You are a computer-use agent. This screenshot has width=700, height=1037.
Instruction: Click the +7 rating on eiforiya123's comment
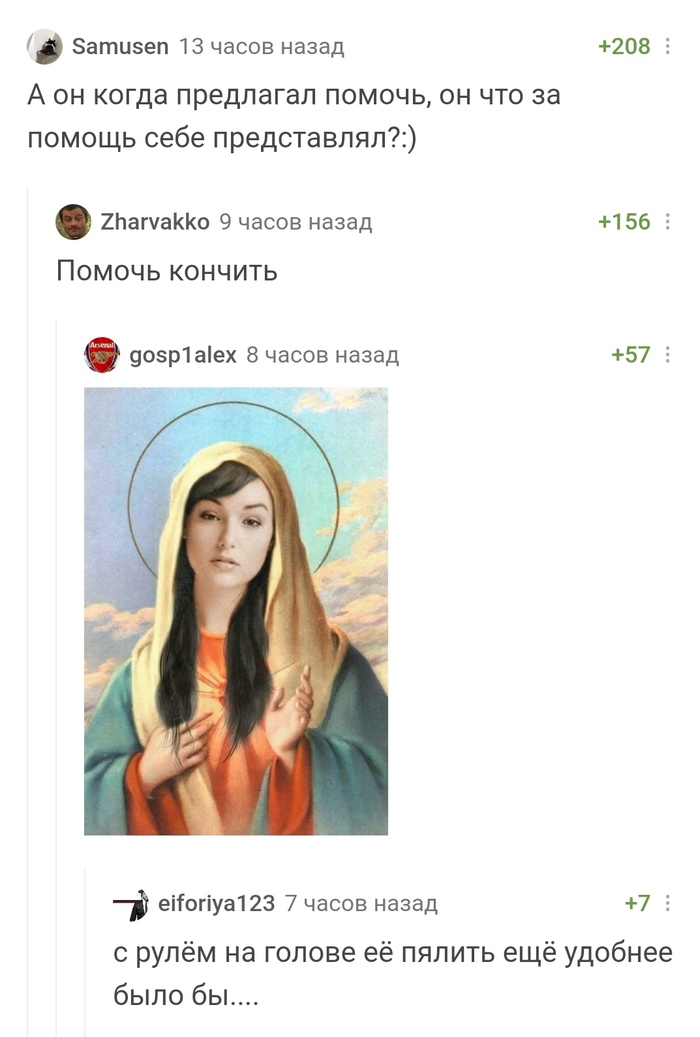[637, 903]
